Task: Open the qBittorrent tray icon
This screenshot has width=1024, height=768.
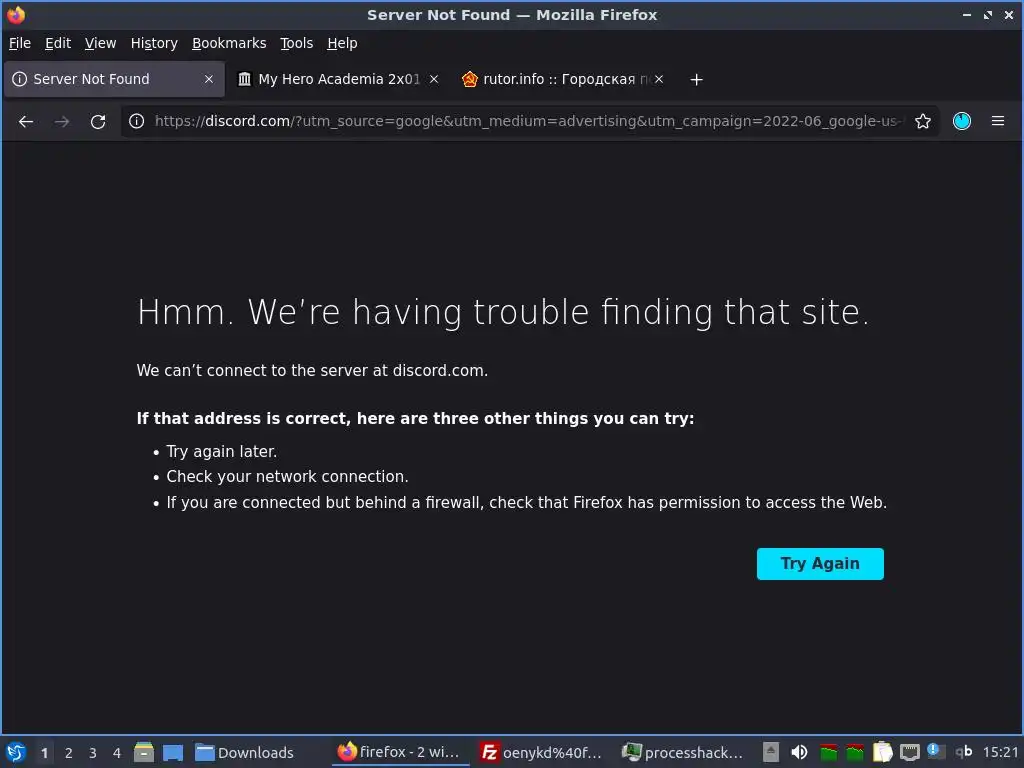Action: (963, 752)
